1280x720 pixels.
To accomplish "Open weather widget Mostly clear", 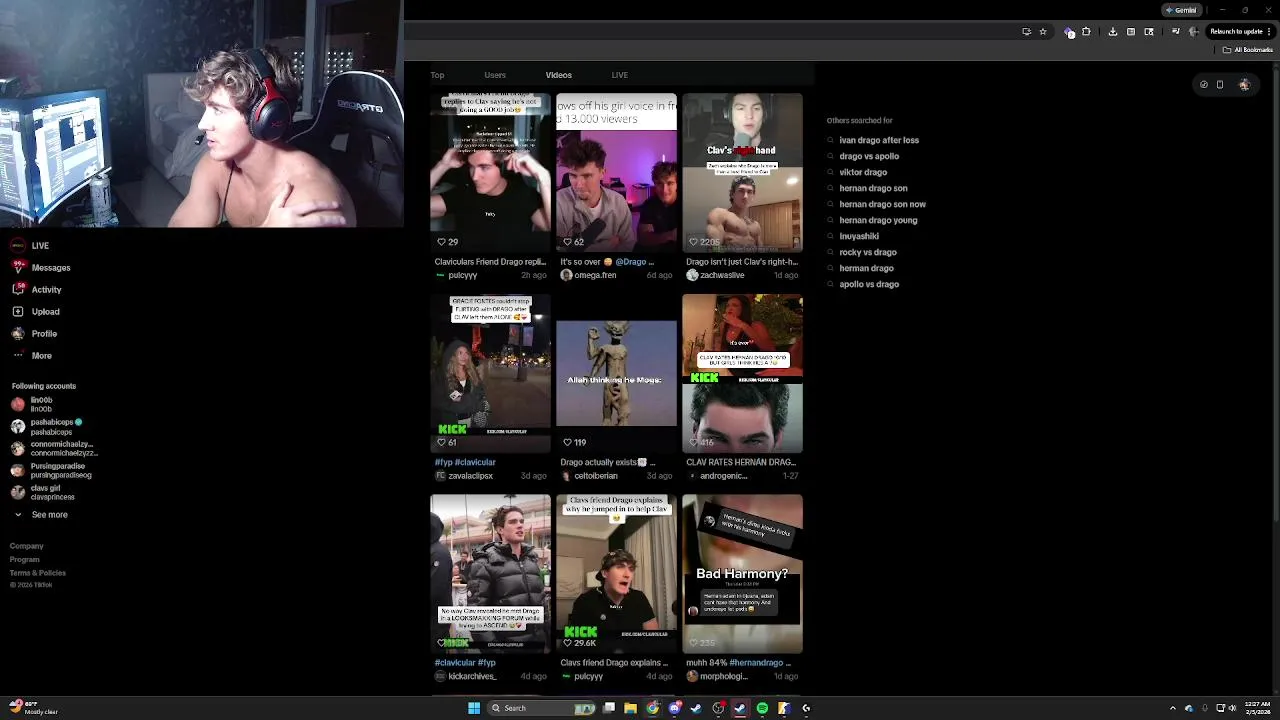I will click(32, 708).
